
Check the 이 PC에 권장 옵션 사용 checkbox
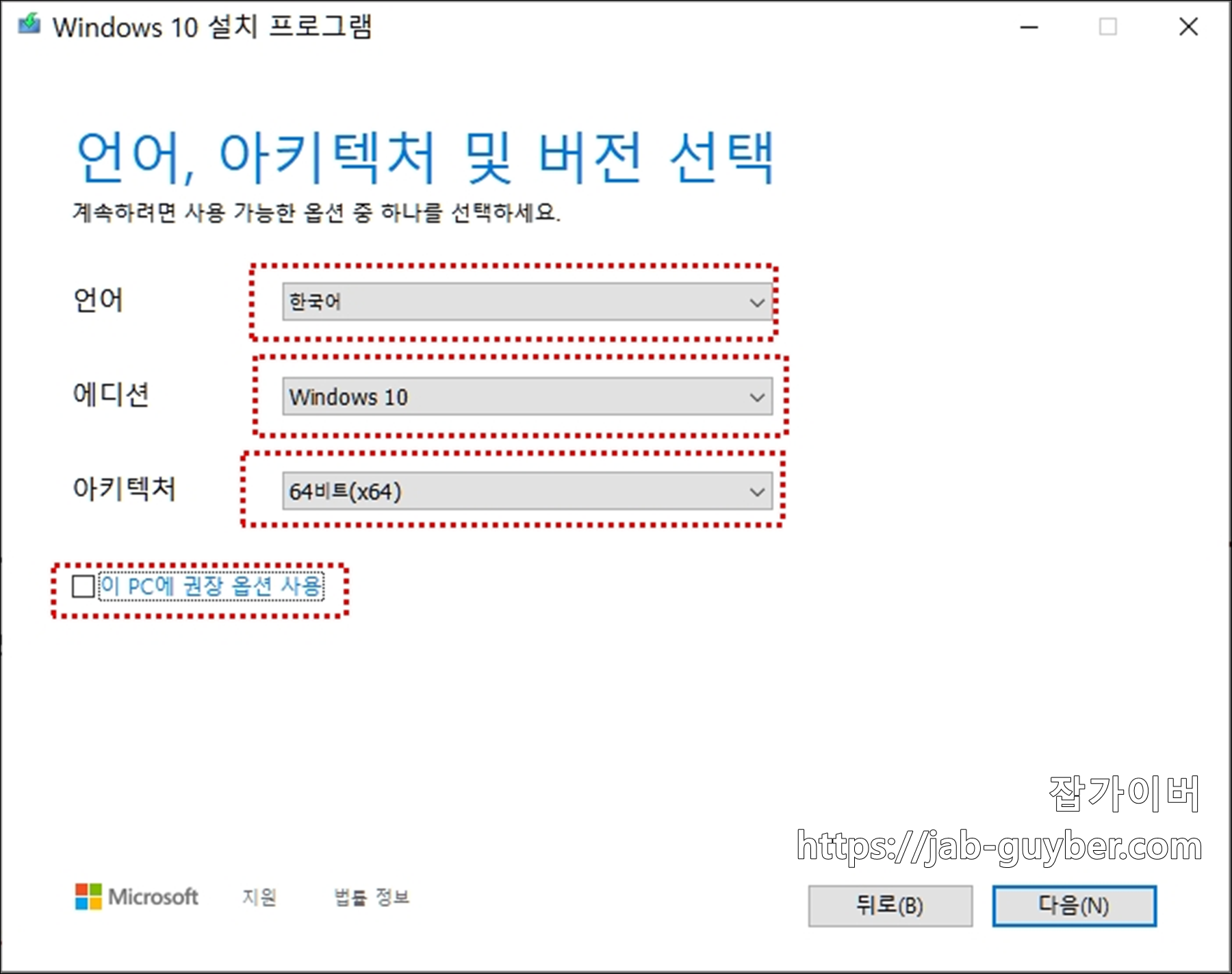point(84,586)
